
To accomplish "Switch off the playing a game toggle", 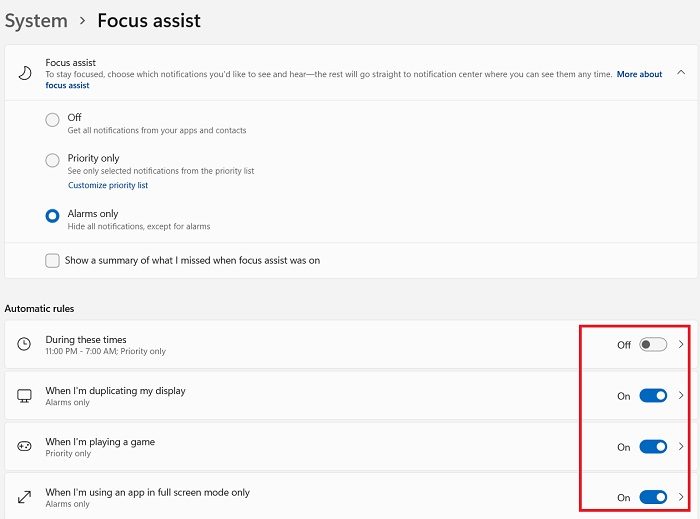I will click(x=653, y=447).
